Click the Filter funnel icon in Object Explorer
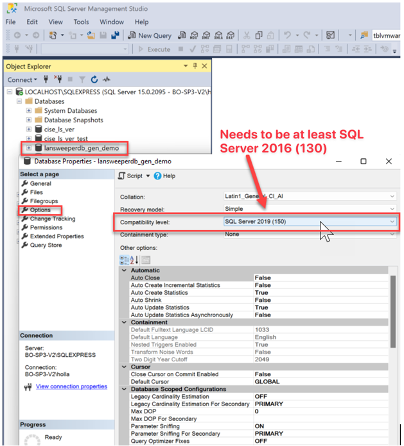Screen dimensions: 404x446 pos(82,79)
